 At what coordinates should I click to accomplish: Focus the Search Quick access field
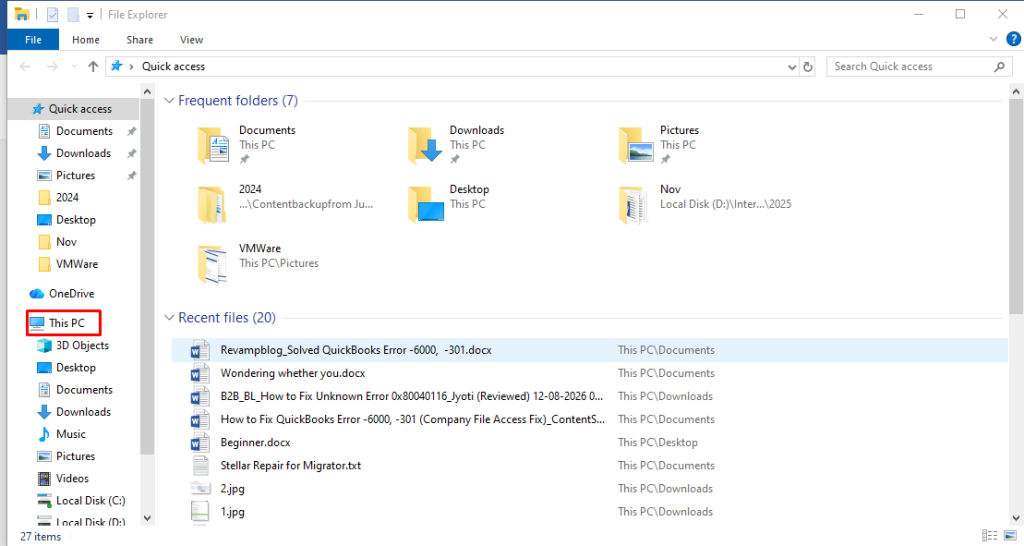pyautogui.click(x=920, y=67)
